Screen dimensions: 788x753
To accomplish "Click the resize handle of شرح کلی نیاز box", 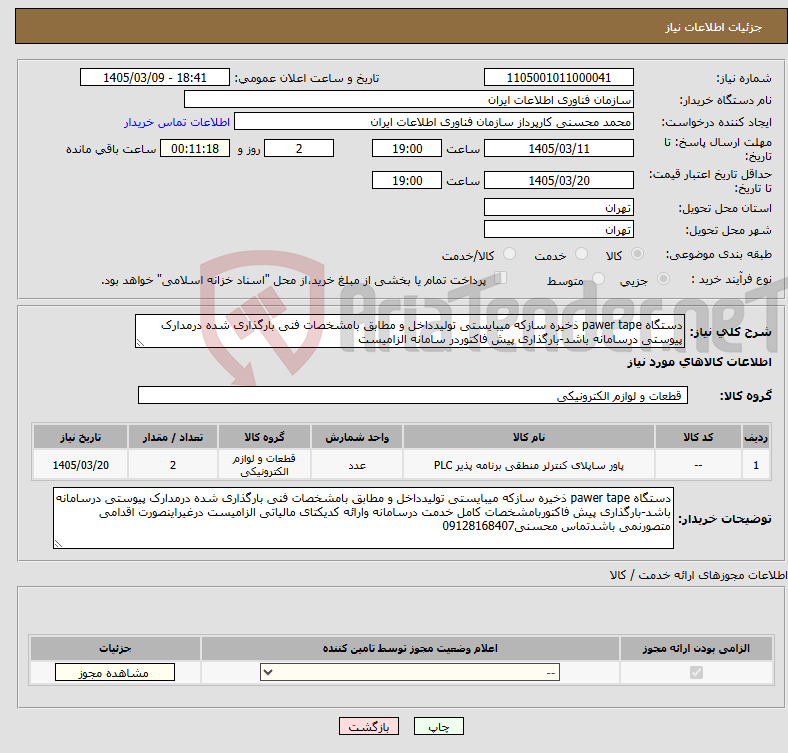I will click(x=140, y=343).
